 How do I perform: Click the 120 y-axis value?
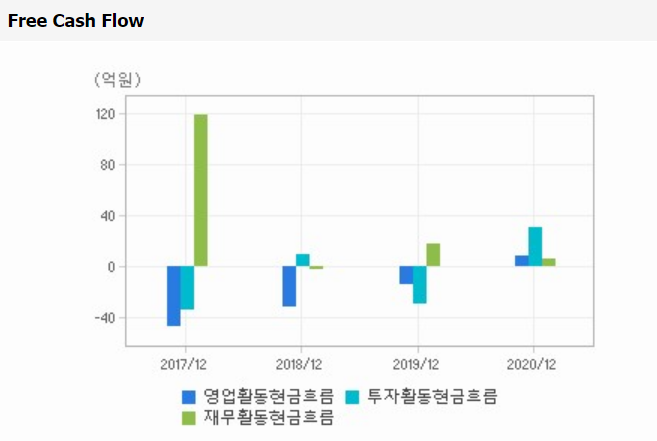coord(105,114)
